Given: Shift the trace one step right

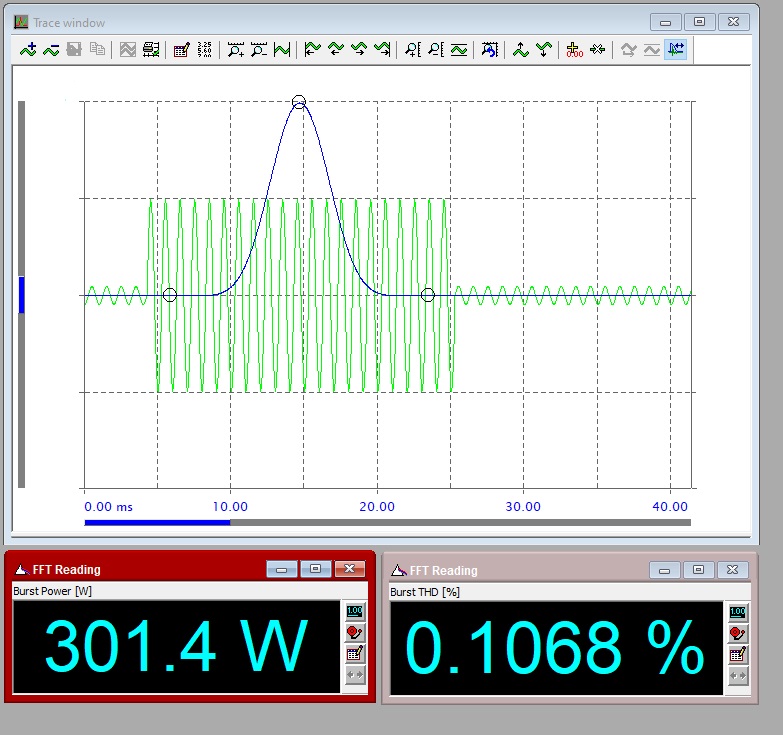Looking at the screenshot, I should point(359,49).
